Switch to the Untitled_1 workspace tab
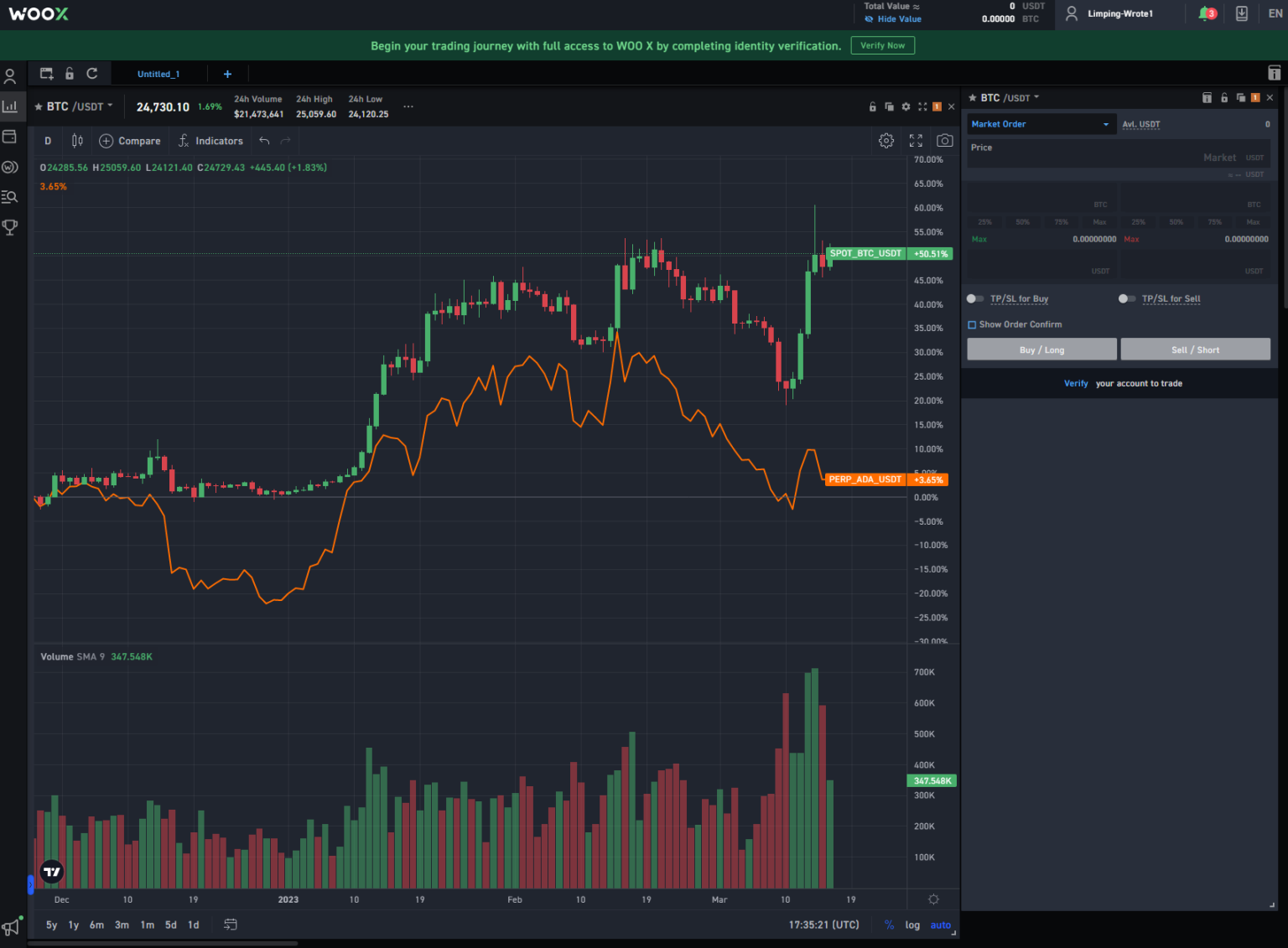 tap(158, 74)
